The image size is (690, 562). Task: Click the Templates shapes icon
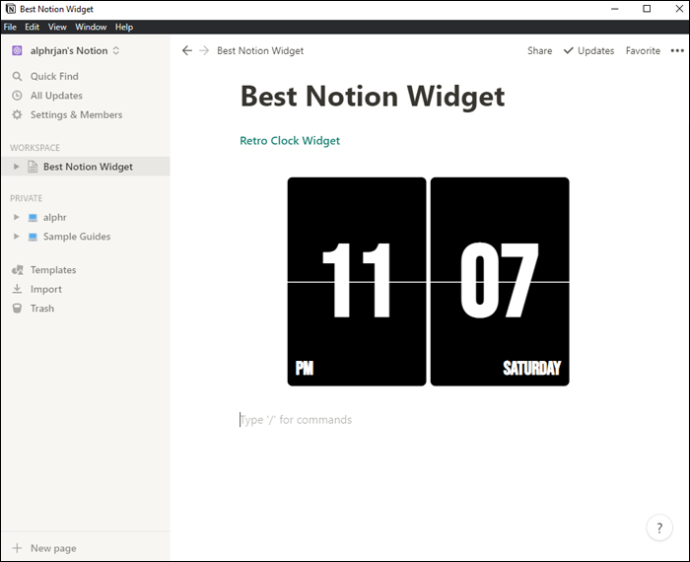click(x=18, y=270)
